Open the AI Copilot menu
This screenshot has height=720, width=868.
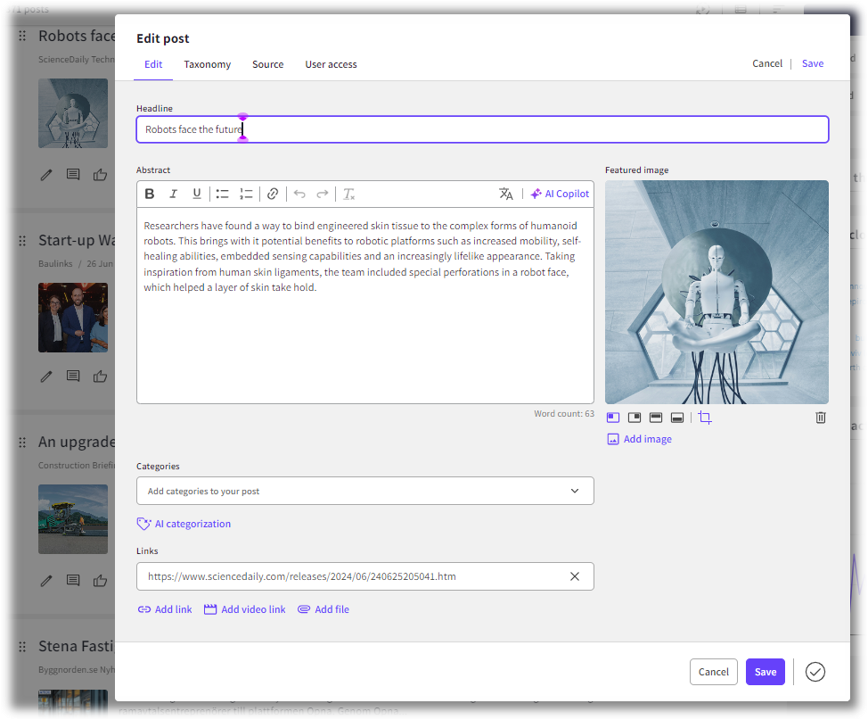tap(560, 194)
